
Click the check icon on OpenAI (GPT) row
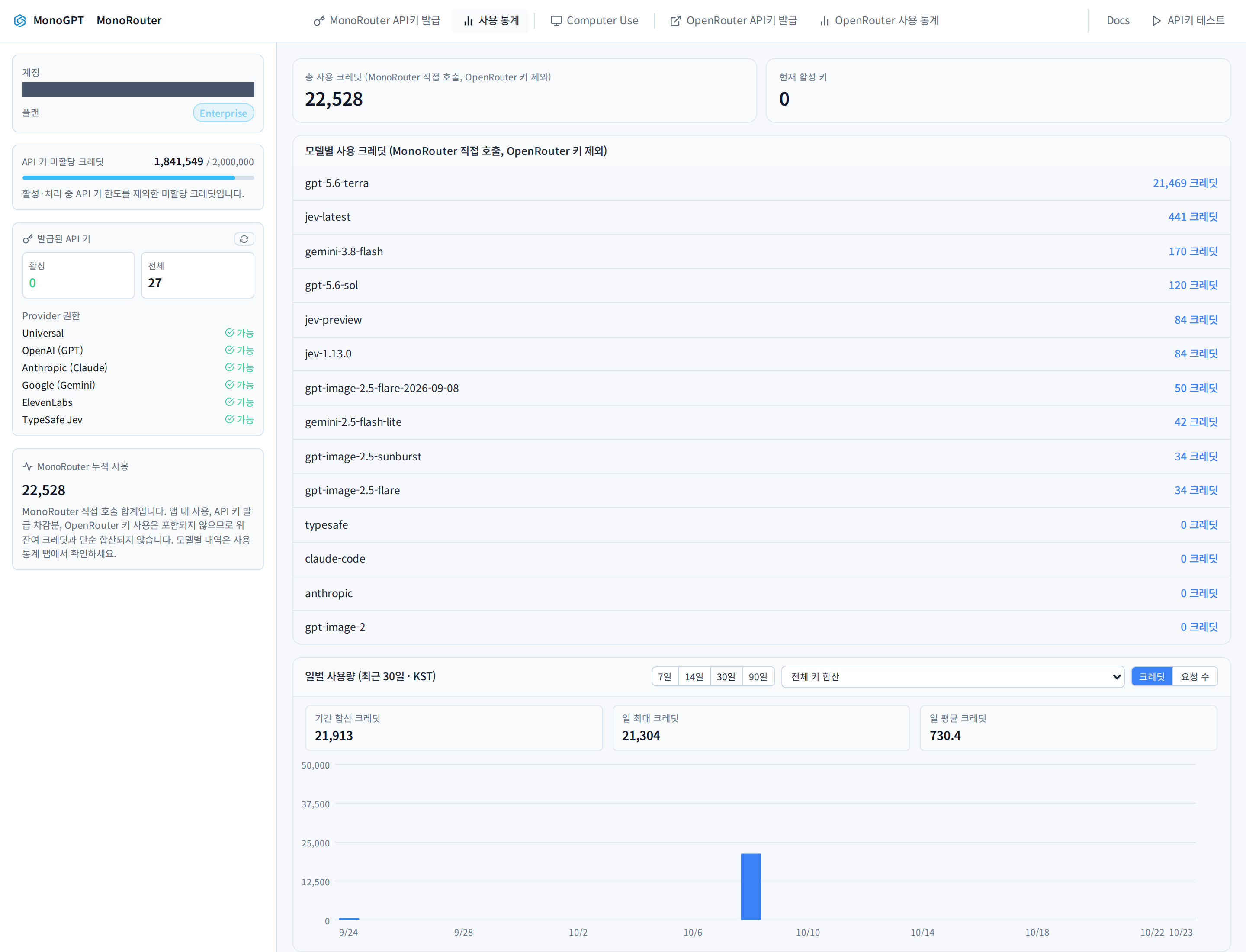coord(229,350)
